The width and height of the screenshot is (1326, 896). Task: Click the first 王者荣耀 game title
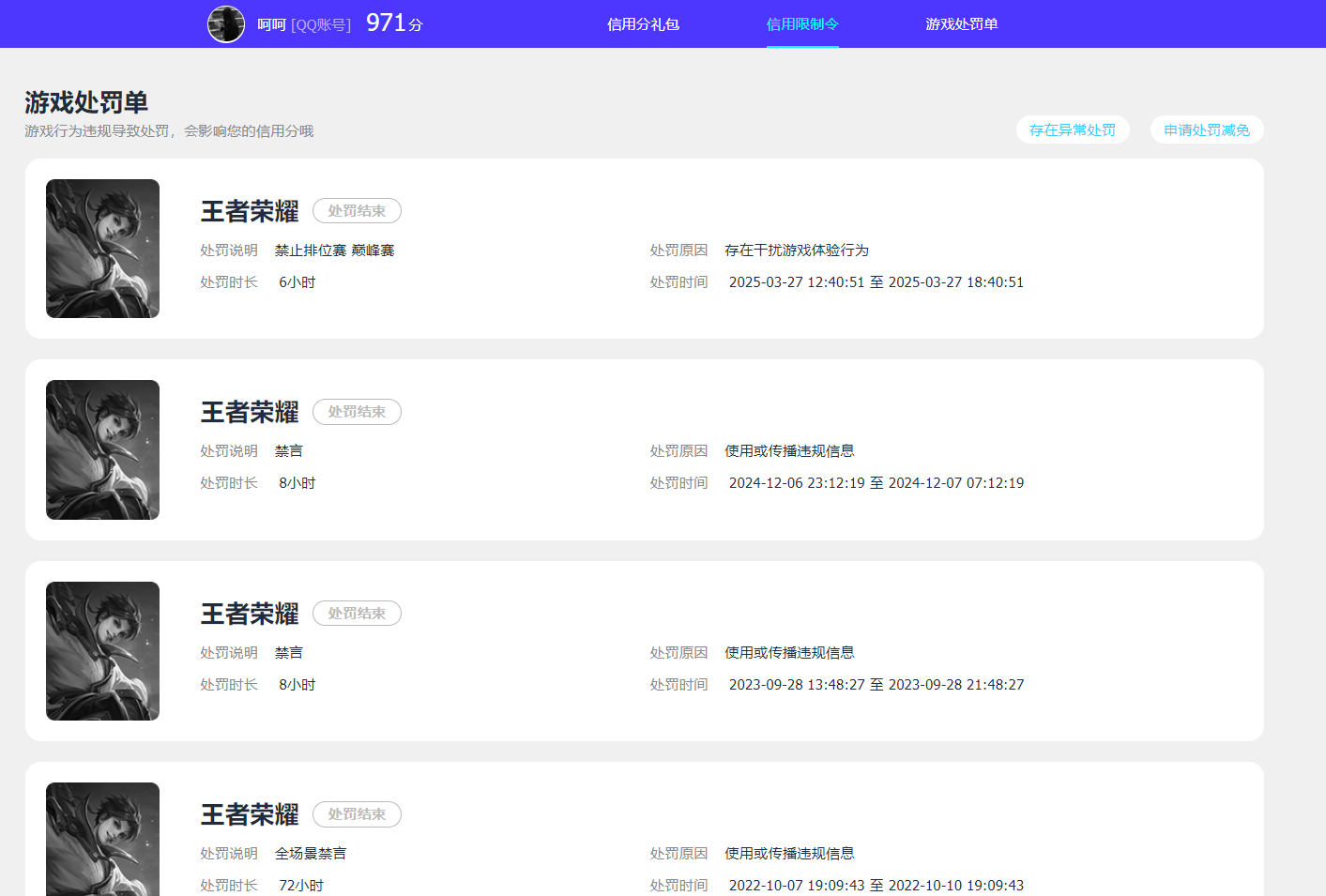(249, 211)
